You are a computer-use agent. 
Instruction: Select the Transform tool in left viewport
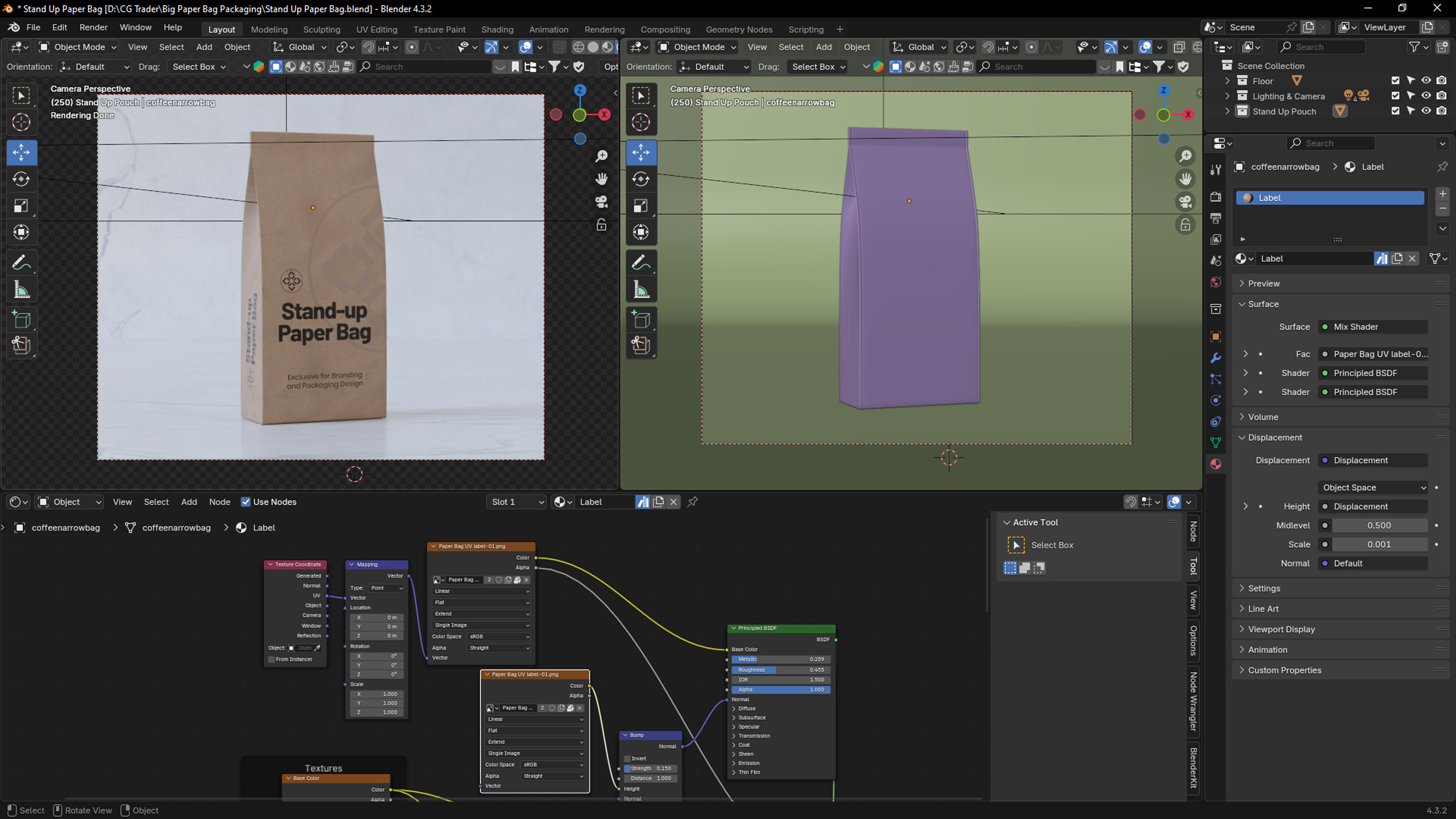tap(21, 232)
